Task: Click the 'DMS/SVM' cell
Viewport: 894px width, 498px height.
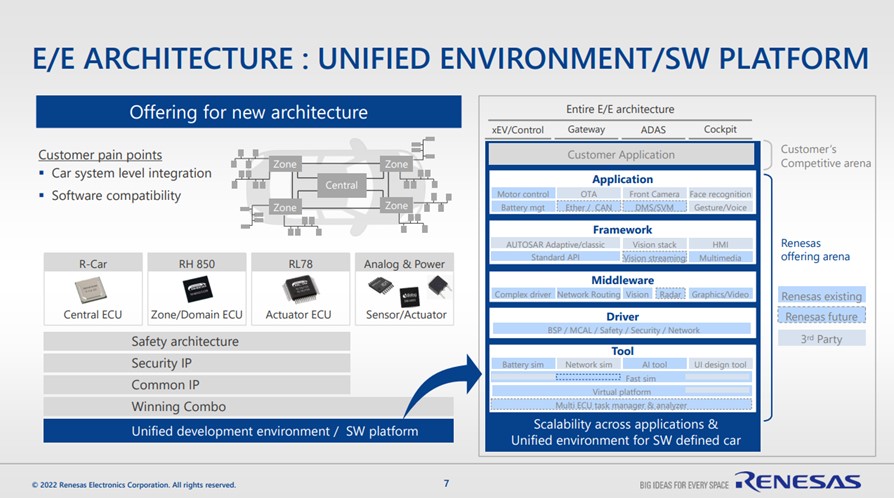Action: [655, 207]
